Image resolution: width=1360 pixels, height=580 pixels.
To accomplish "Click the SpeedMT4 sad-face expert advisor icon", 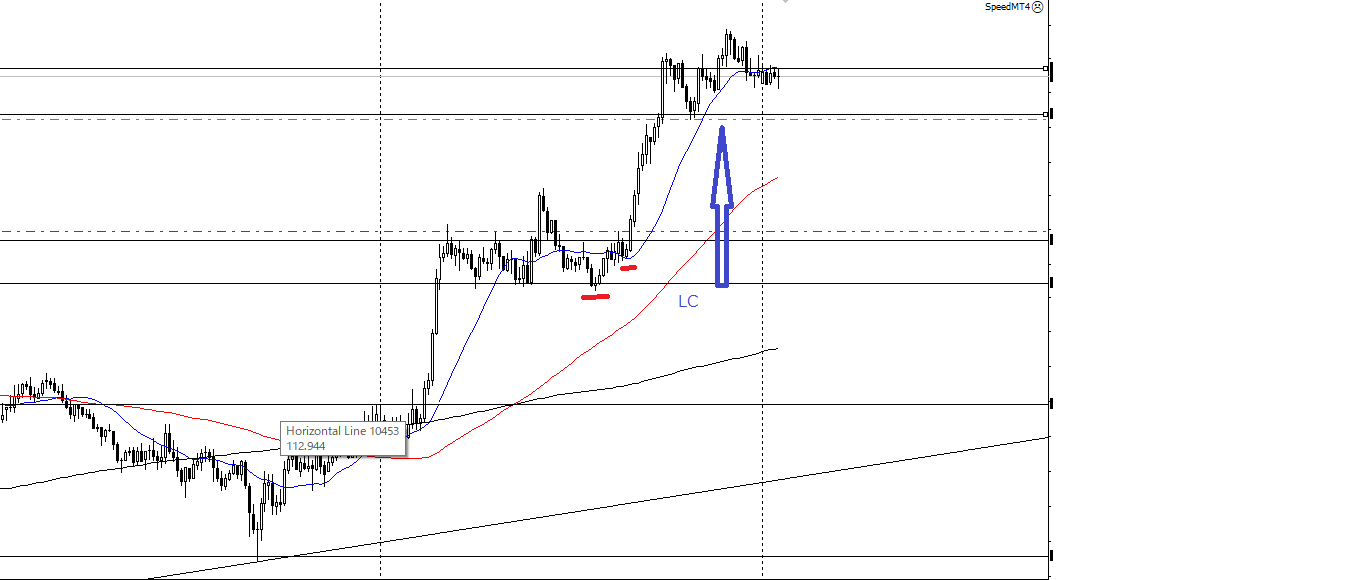I will point(1037,6).
